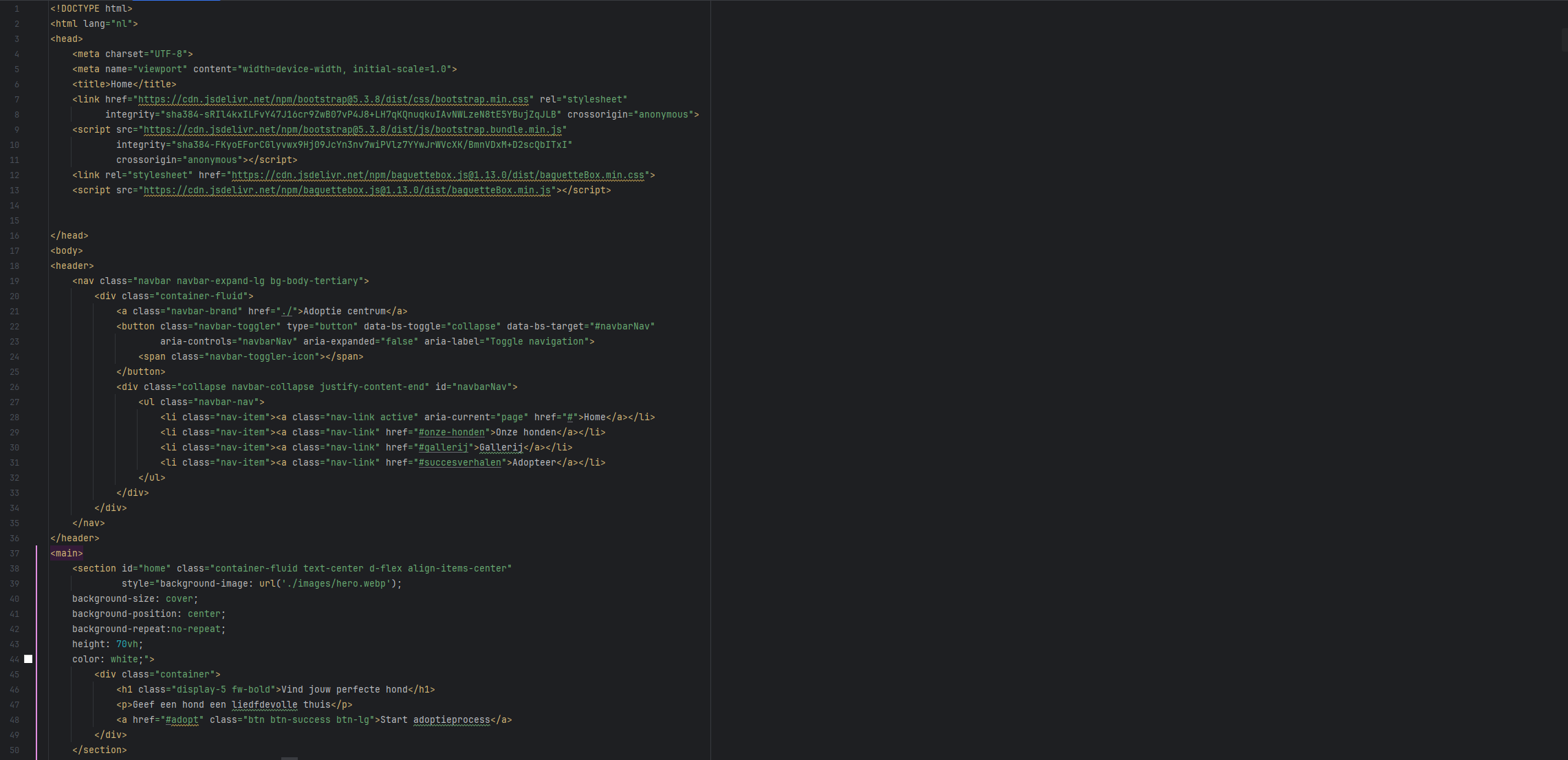Click the "height: 70vh;" line
The image size is (1568, 760).
108,644
